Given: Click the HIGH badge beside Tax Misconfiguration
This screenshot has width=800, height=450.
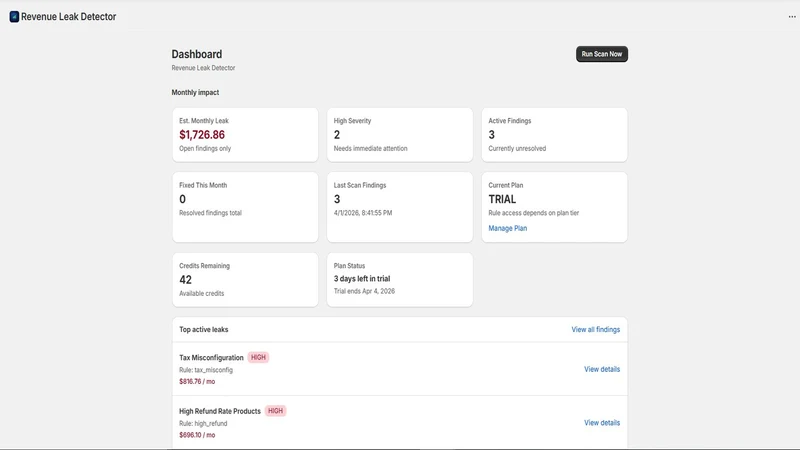Looking at the screenshot, I should click(258, 358).
